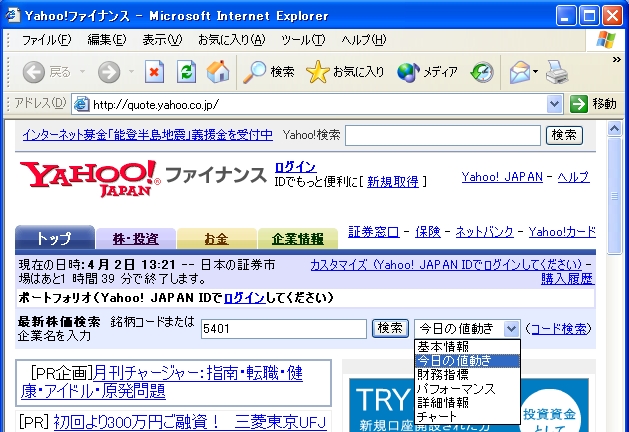
Task: Click the Mail envelope icon
Action: point(520,72)
